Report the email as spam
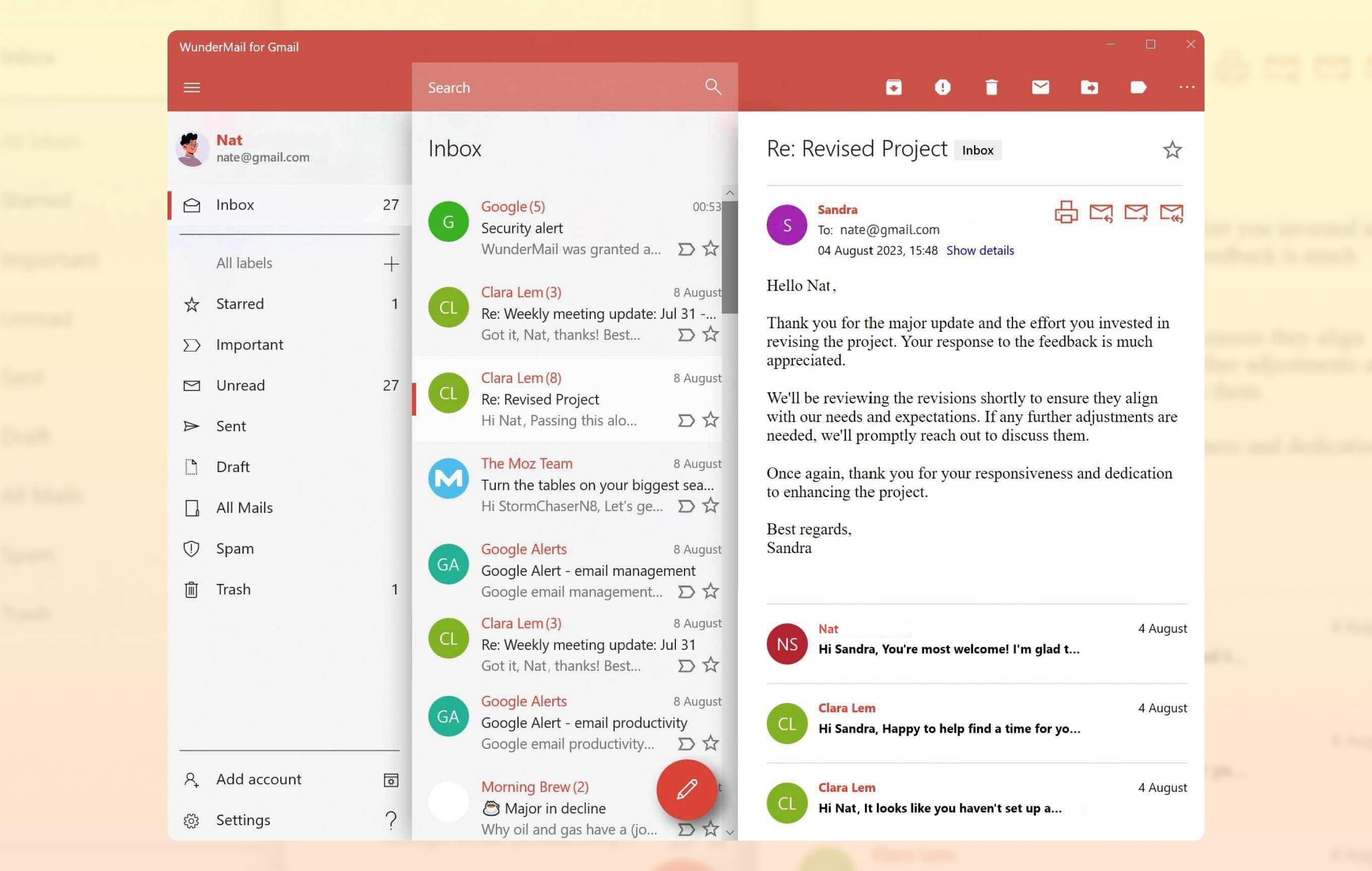Screen dimensions: 1372x871 942,87
